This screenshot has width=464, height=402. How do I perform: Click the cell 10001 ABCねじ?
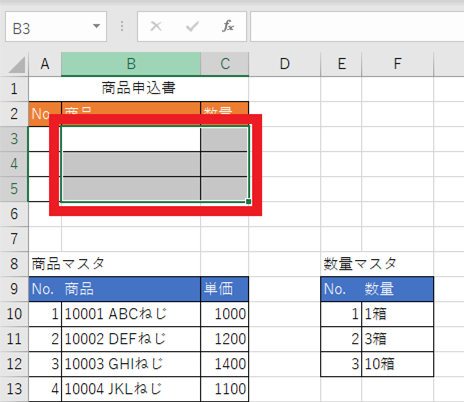coord(131,314)
